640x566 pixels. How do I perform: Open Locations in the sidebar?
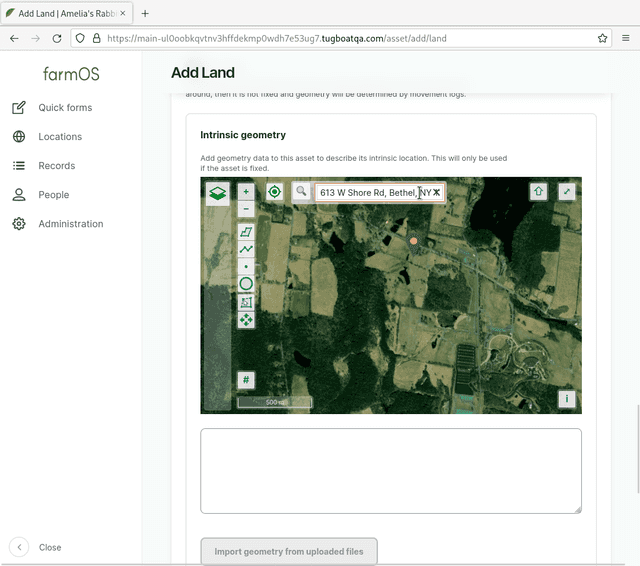pos(60,137)
